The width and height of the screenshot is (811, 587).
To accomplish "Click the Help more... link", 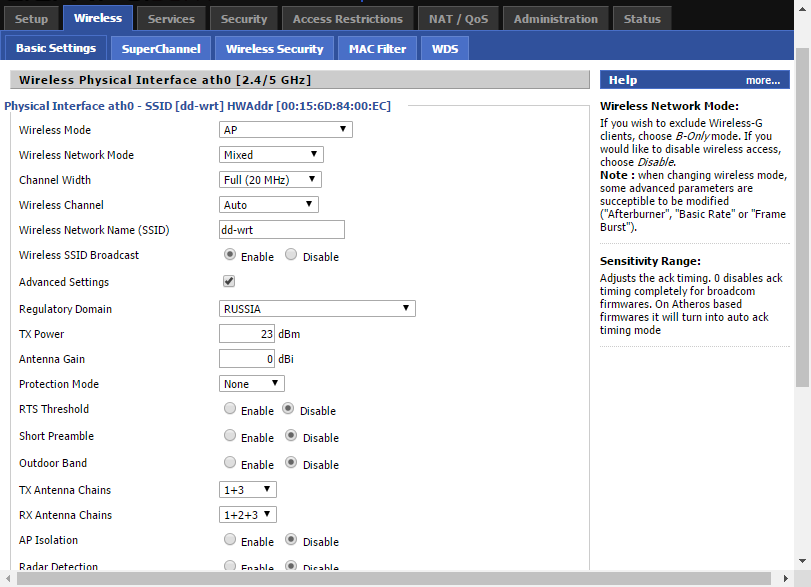I will click(762, 80).
